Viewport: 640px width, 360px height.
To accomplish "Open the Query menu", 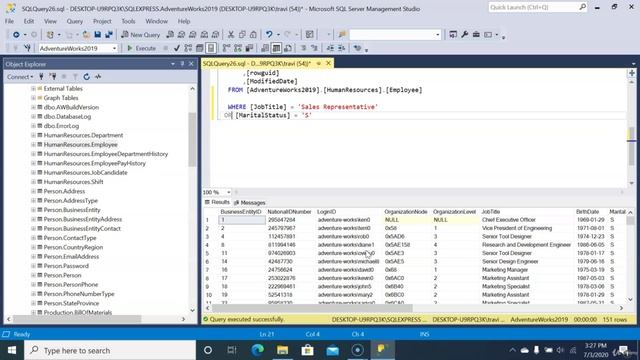I will pos(75,21).
